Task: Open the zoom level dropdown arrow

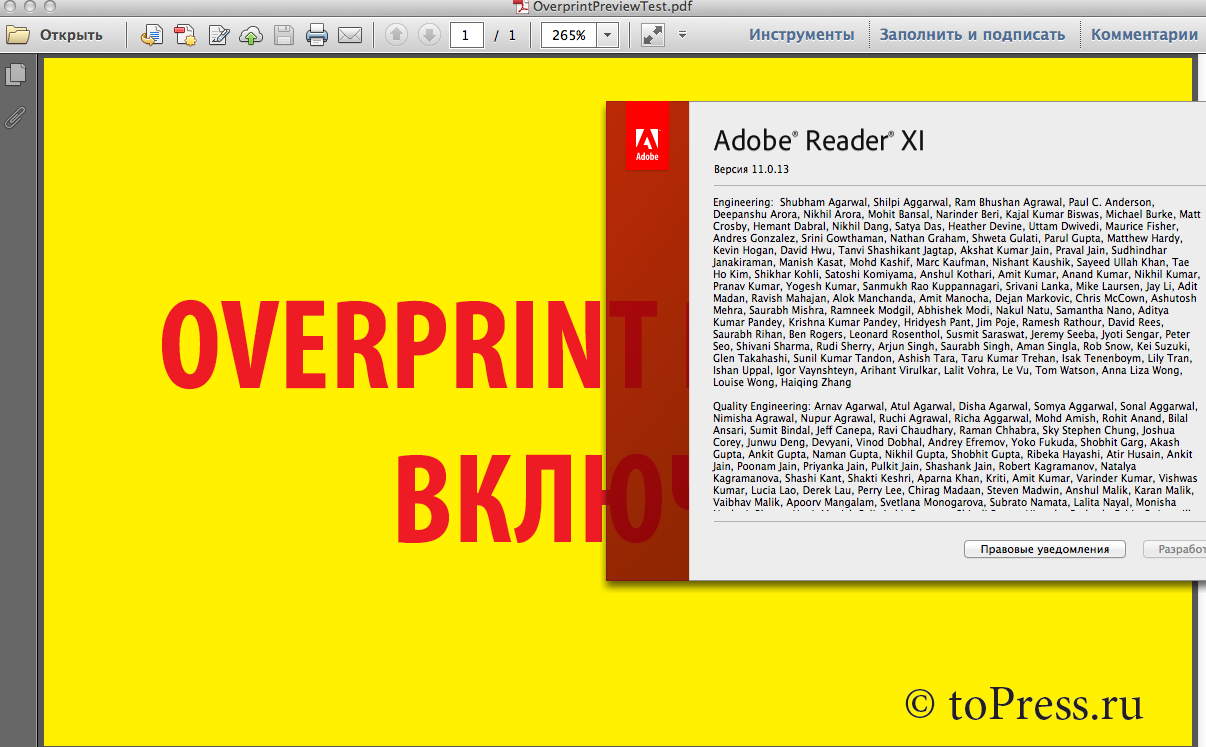Action: click(608, 35)
